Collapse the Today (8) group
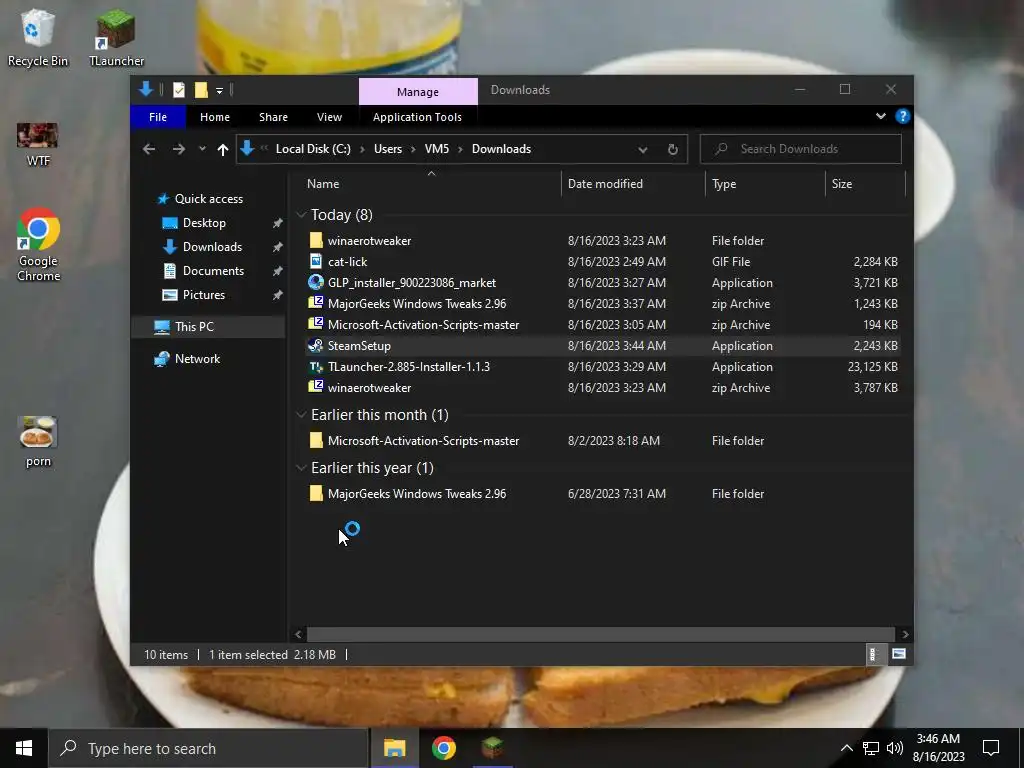 (x=301, y=215)
